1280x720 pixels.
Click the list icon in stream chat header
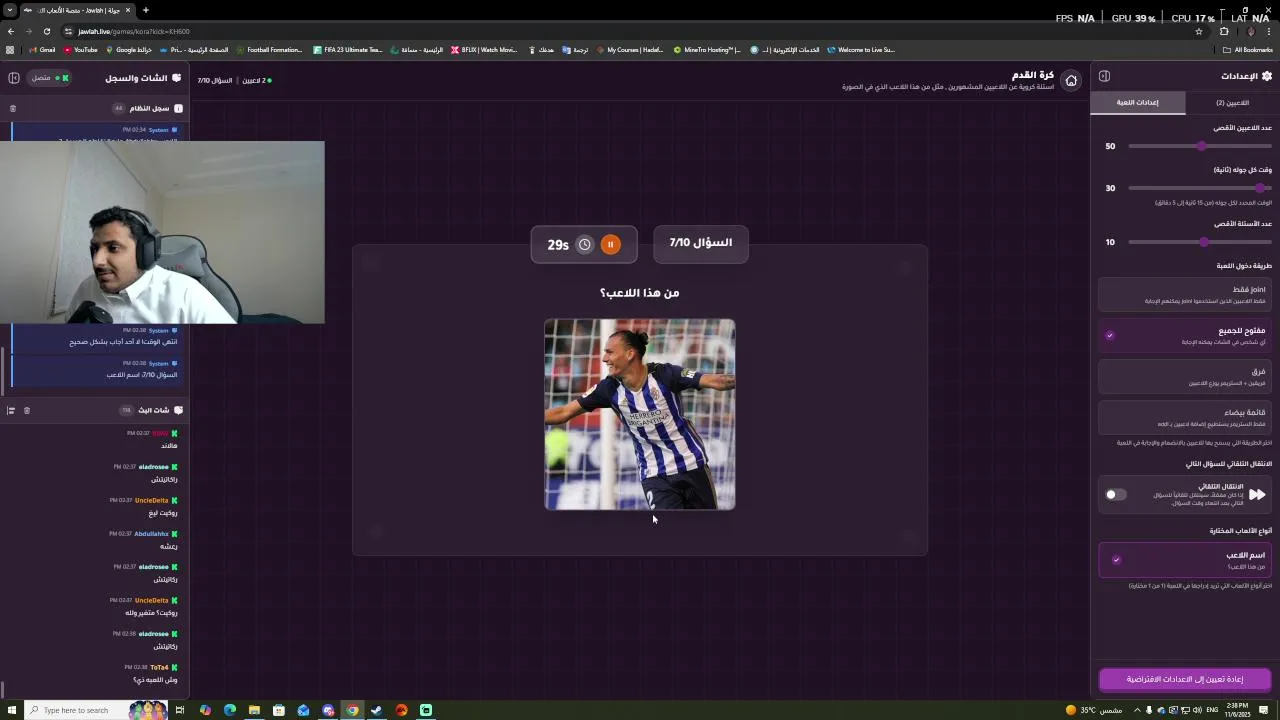(x=11, y=410)
